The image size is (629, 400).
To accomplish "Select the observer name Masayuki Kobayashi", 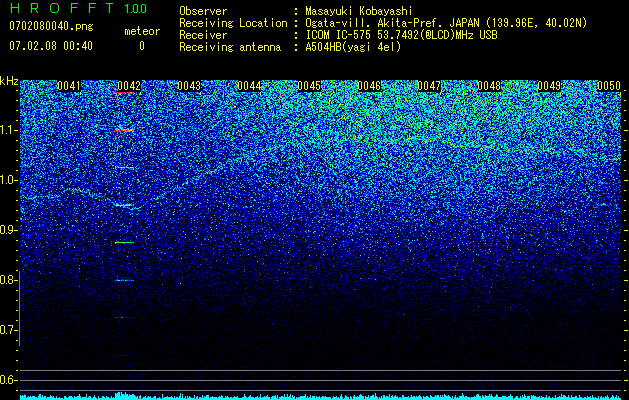I will (x=359, y=11).
